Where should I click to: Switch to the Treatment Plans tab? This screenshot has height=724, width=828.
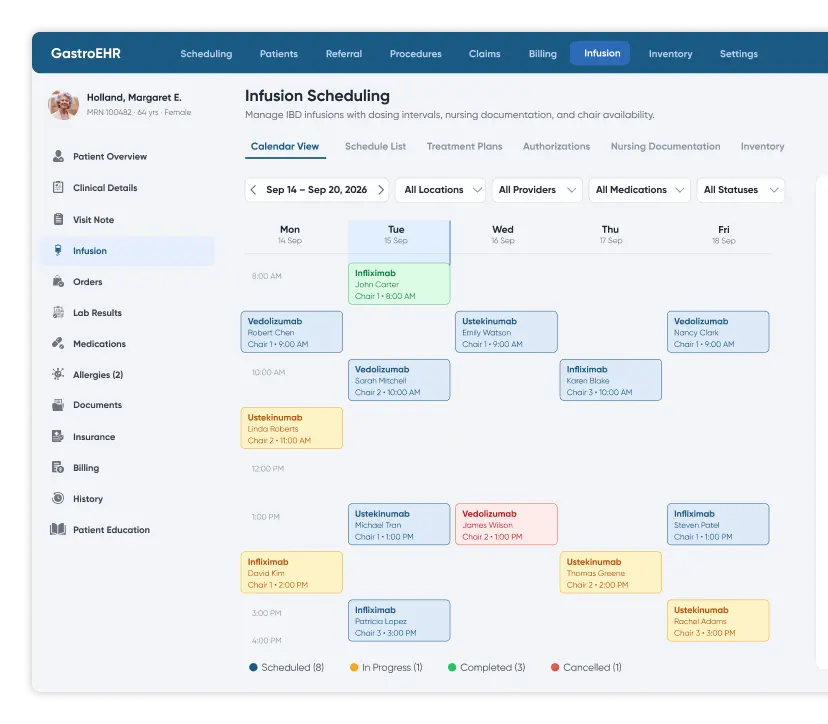point(465,146)
